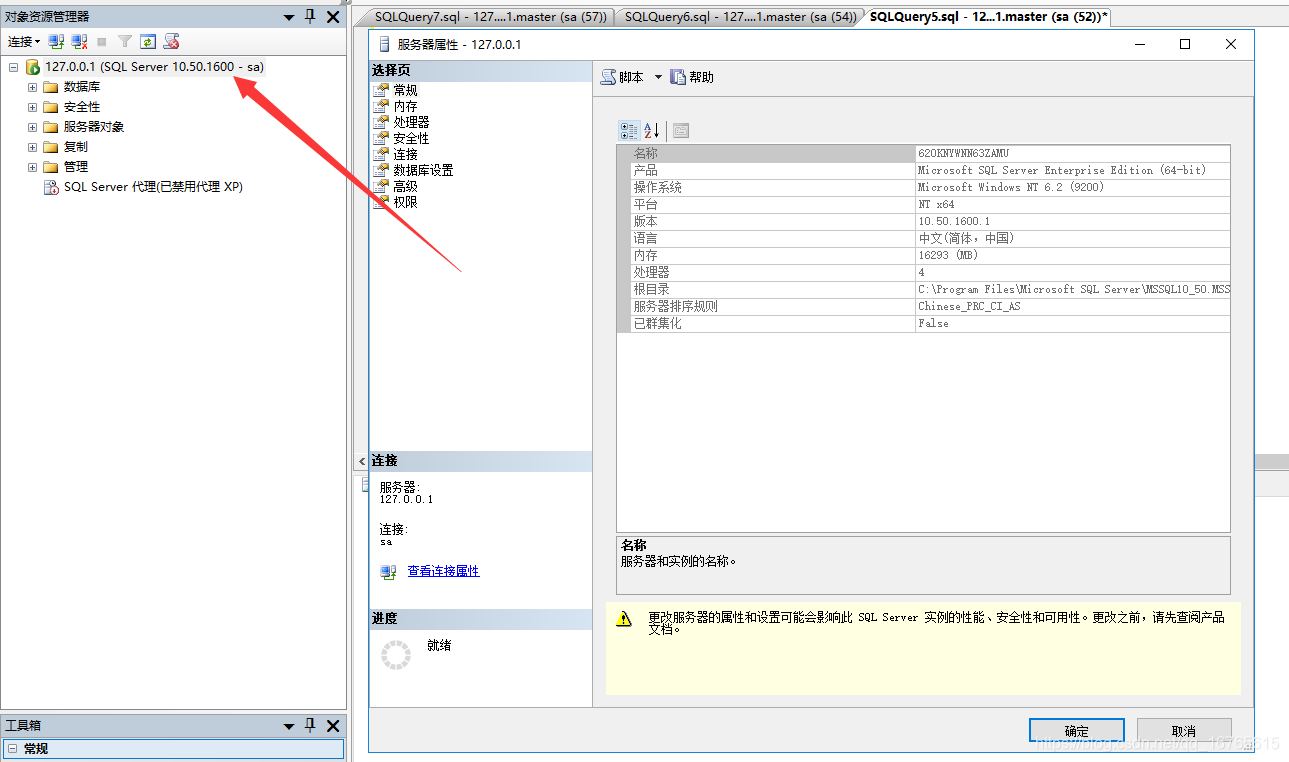Open the 查看连接属性 link

443,572
